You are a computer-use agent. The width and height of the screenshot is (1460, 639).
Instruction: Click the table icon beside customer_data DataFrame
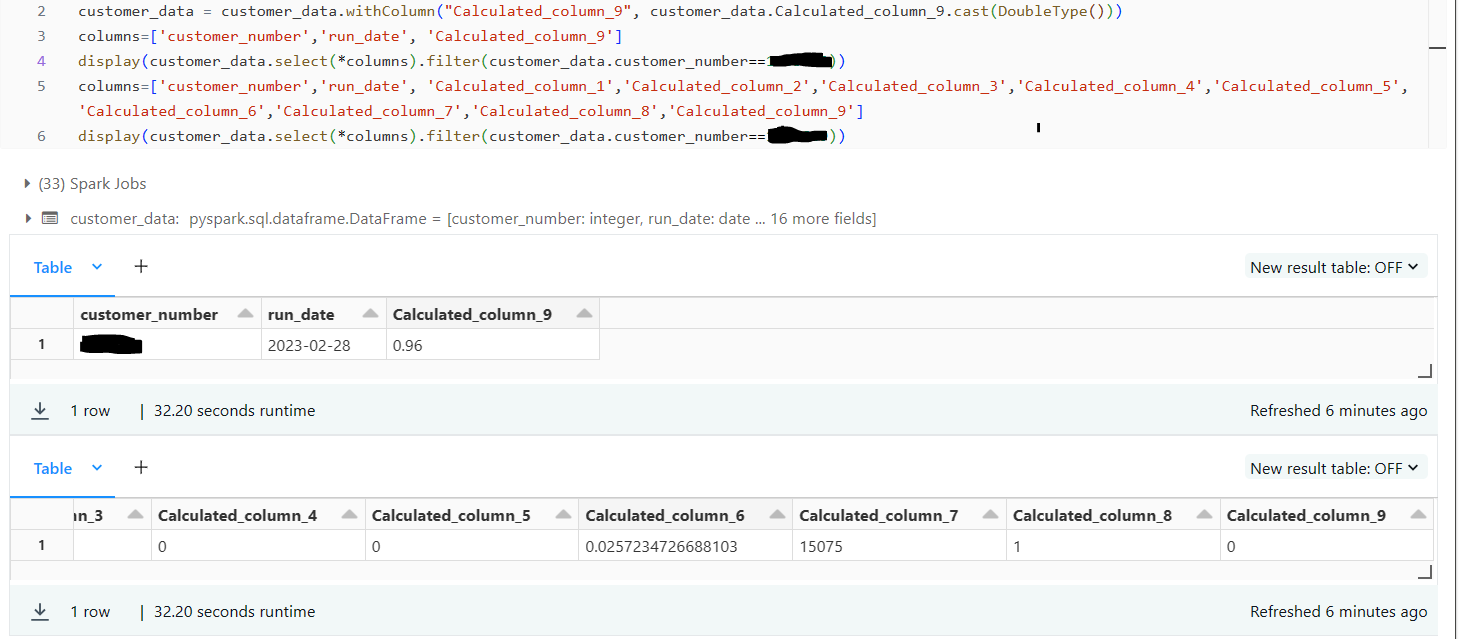coord(49,218)
